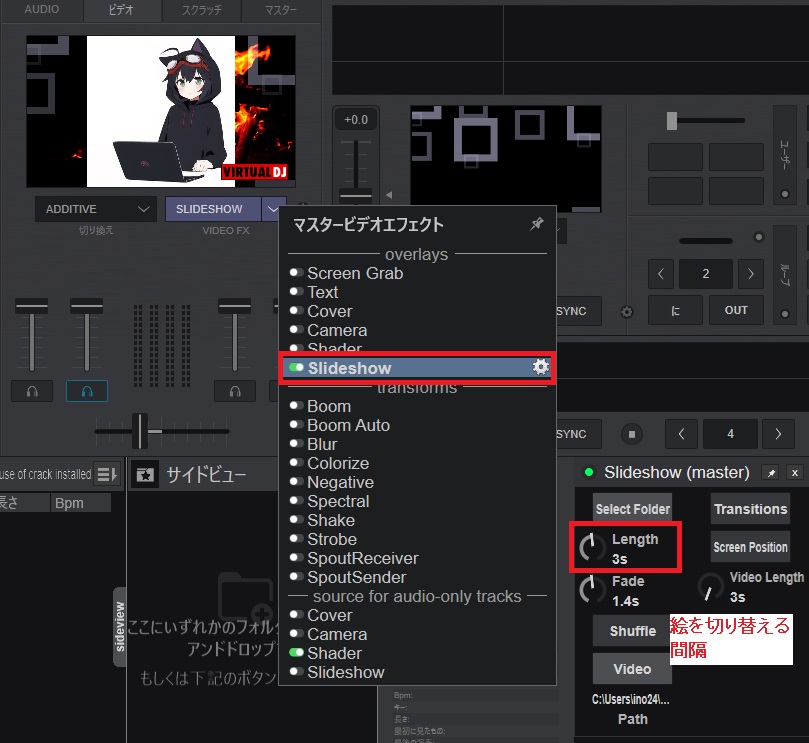This screenshot has width=809, height=743.
Task: Decrease loop size left of value 2
Action: (x=661, y=274)
